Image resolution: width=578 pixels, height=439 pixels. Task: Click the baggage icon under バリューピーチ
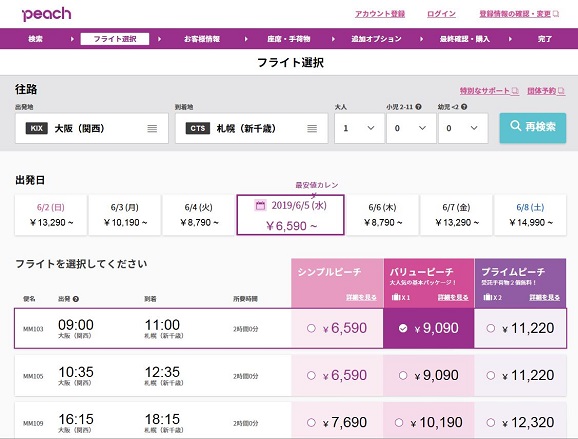pos(396,297)
